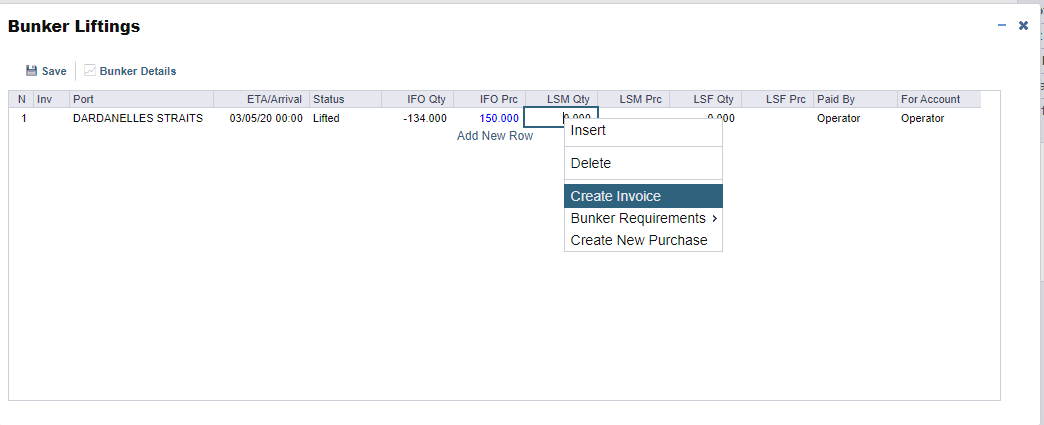Select Create Invoice menu option
Image resolution: width=1044 pixels, height=425 pixels.
tap(615, 196)
